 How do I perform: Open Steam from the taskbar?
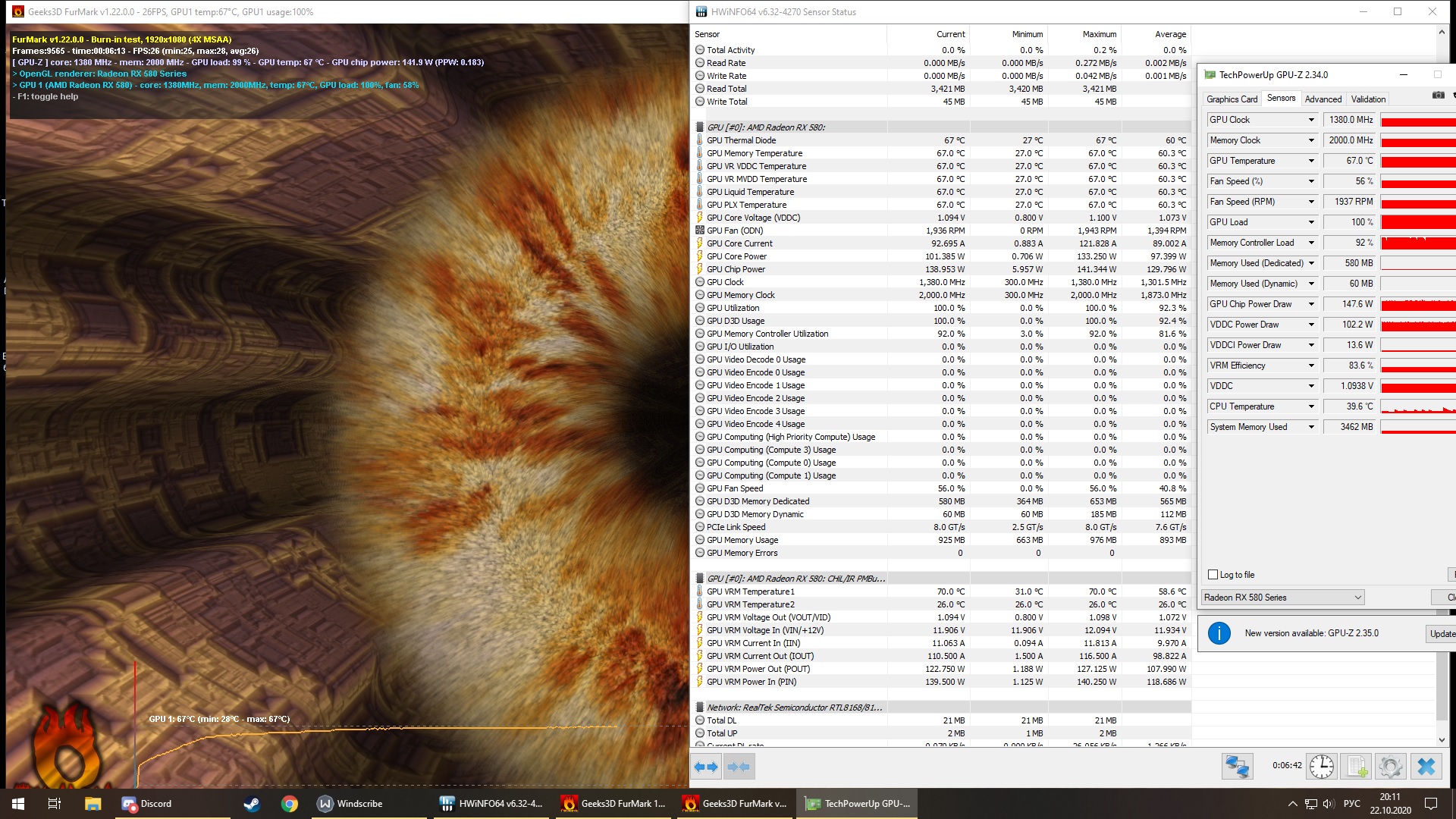pos(252,804)
